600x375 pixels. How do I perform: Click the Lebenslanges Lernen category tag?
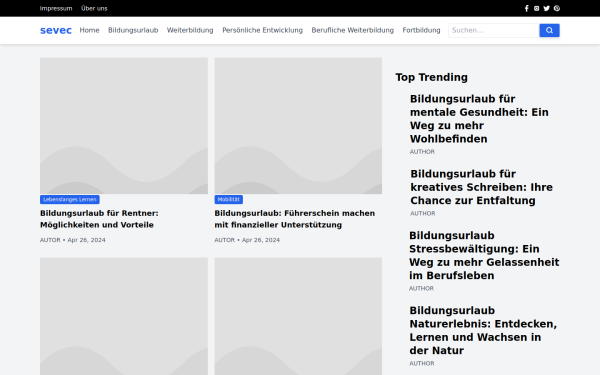click(x=70, y=199)
